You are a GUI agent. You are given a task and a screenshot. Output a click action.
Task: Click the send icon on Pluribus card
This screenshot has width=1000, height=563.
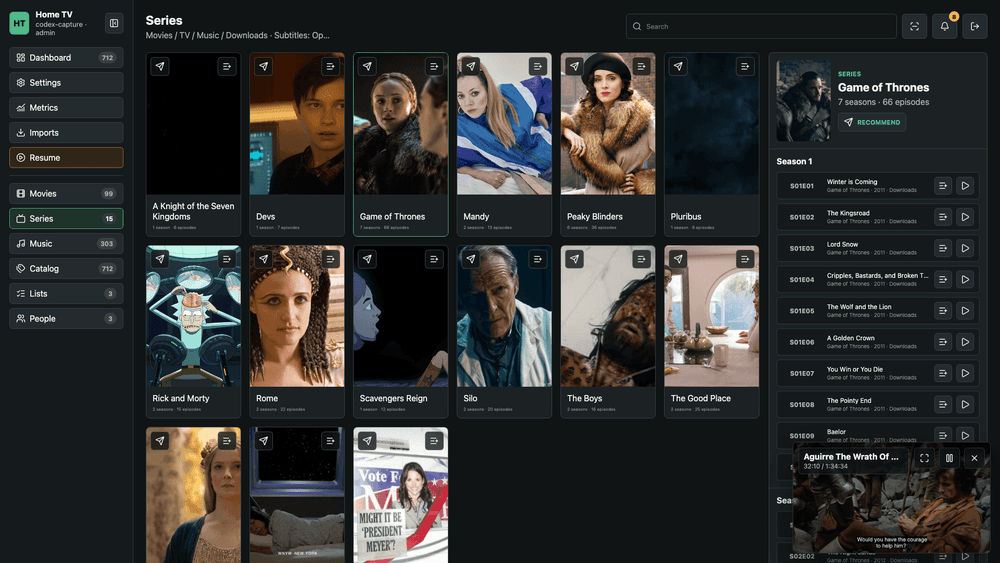tap(678, 66)
